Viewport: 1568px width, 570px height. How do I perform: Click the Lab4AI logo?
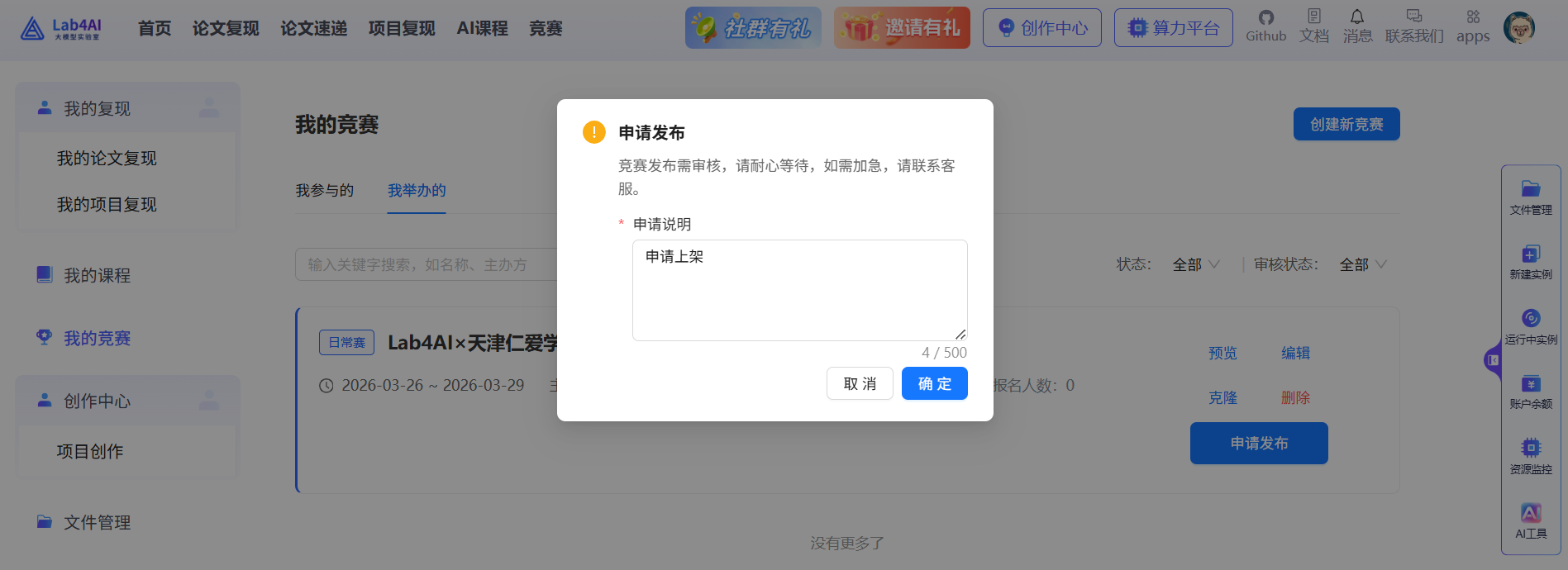click(x=61, y=29)
